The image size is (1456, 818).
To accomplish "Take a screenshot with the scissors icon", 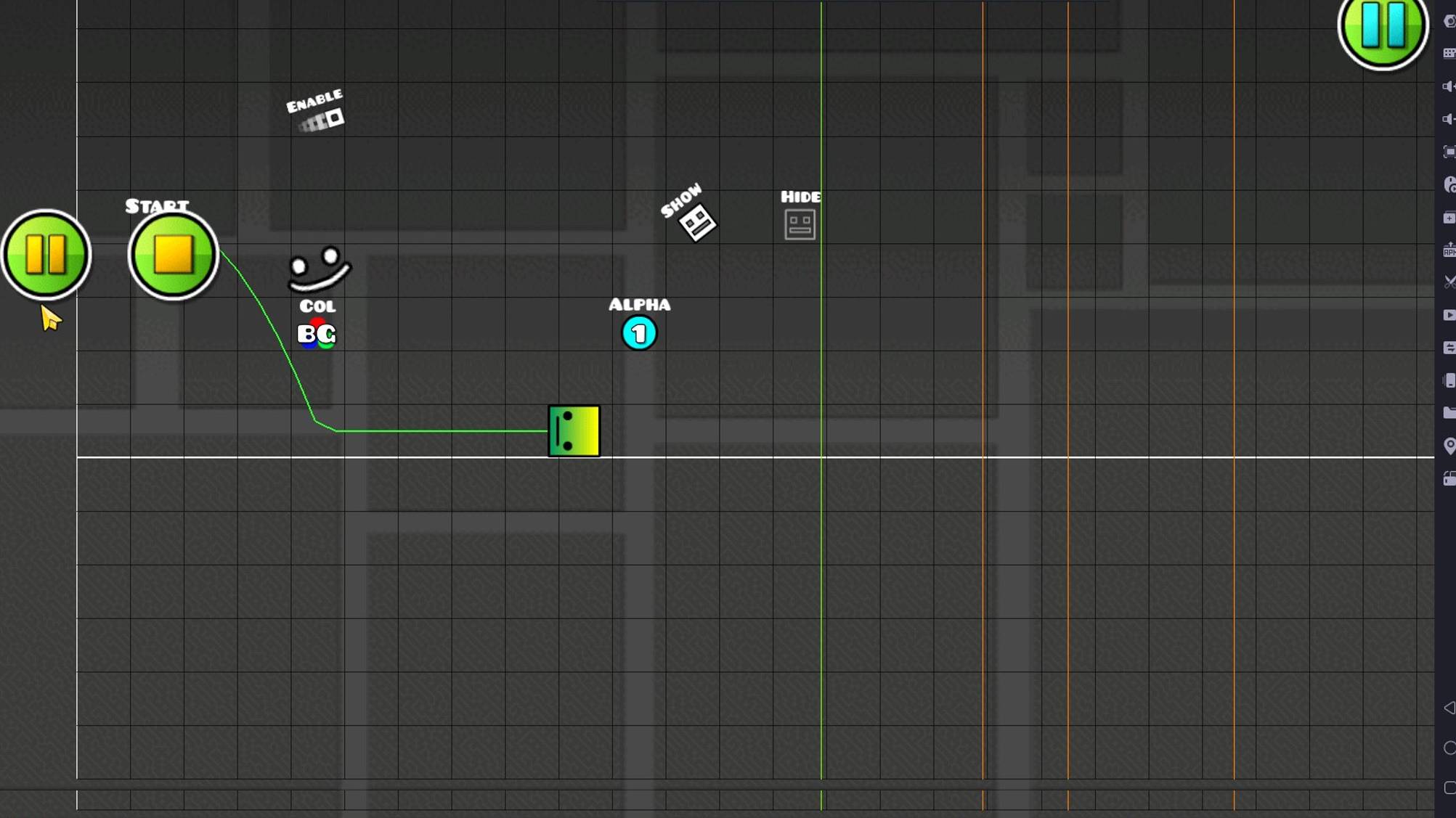I will tap(1449, 282).
